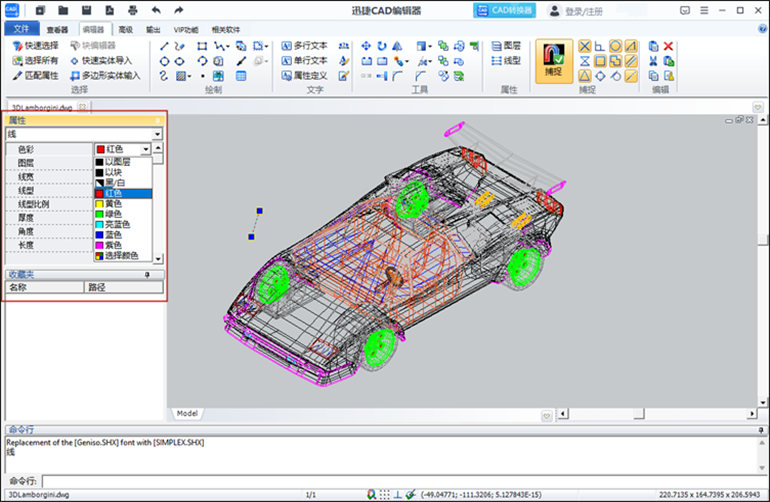Switch to the VIP功能 tab

(186, 29)
